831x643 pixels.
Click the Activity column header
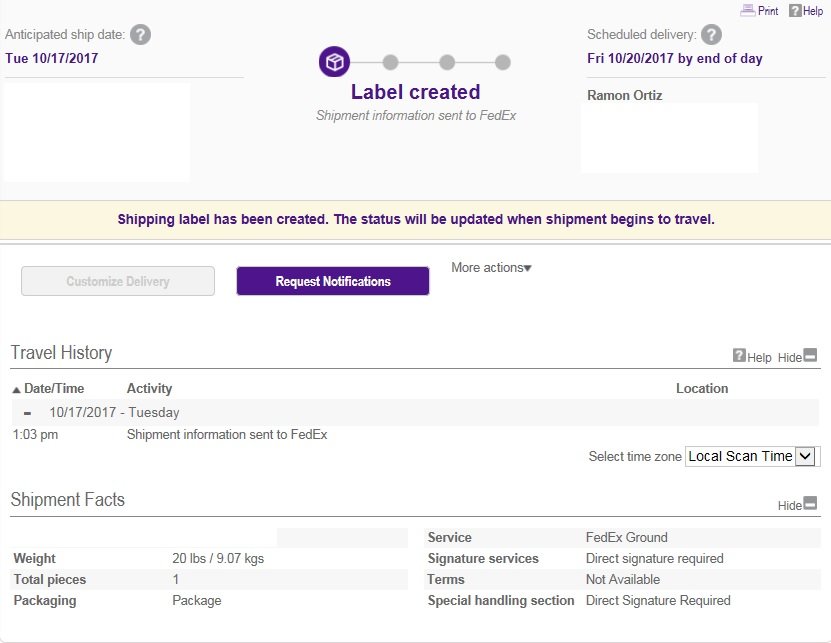149,389
